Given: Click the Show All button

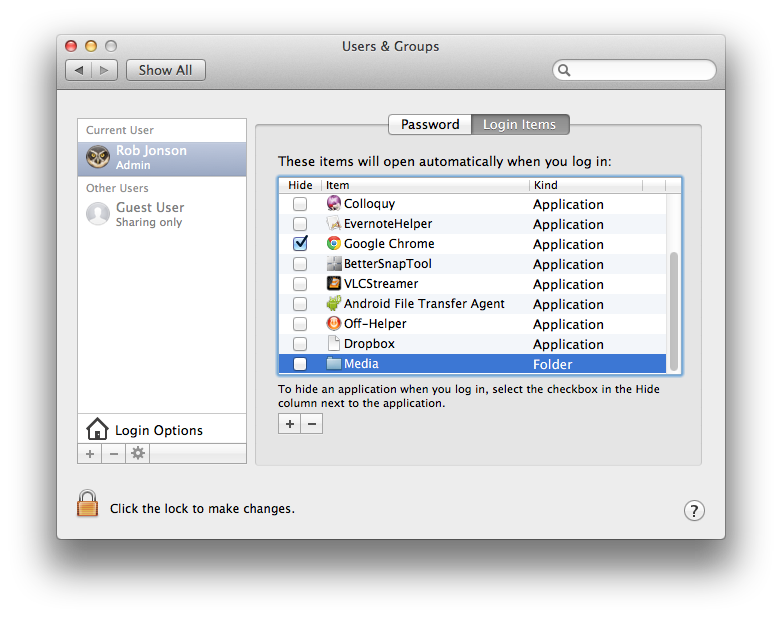Looking at the screenshot, I should (x=166, y=70).
